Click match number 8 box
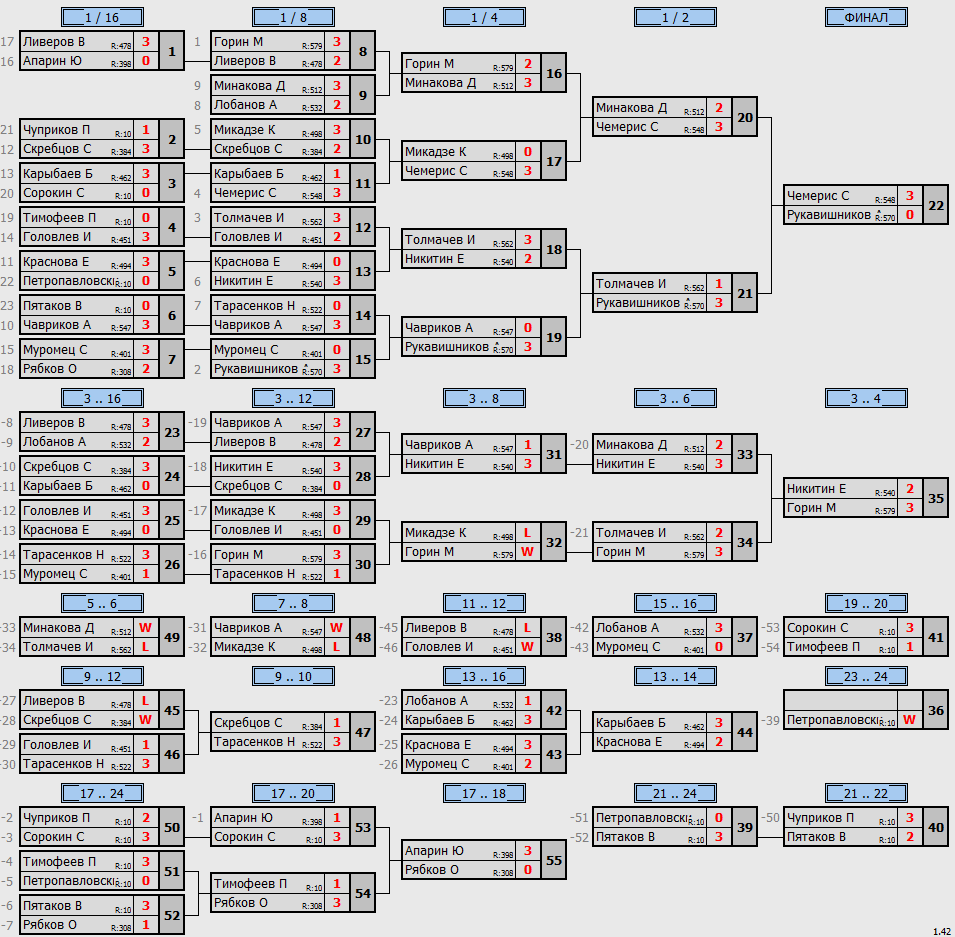Image resolution: width=955 pixels, height=937 pixels. [x=363, y=51]
